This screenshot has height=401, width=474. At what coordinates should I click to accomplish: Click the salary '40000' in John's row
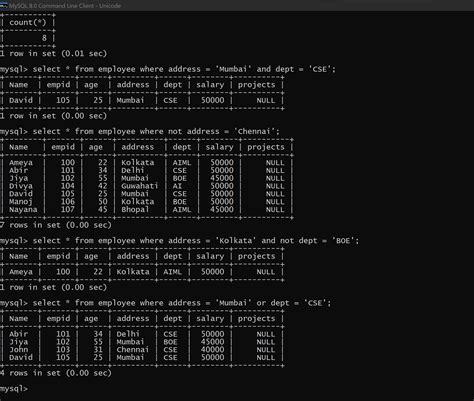213,350
